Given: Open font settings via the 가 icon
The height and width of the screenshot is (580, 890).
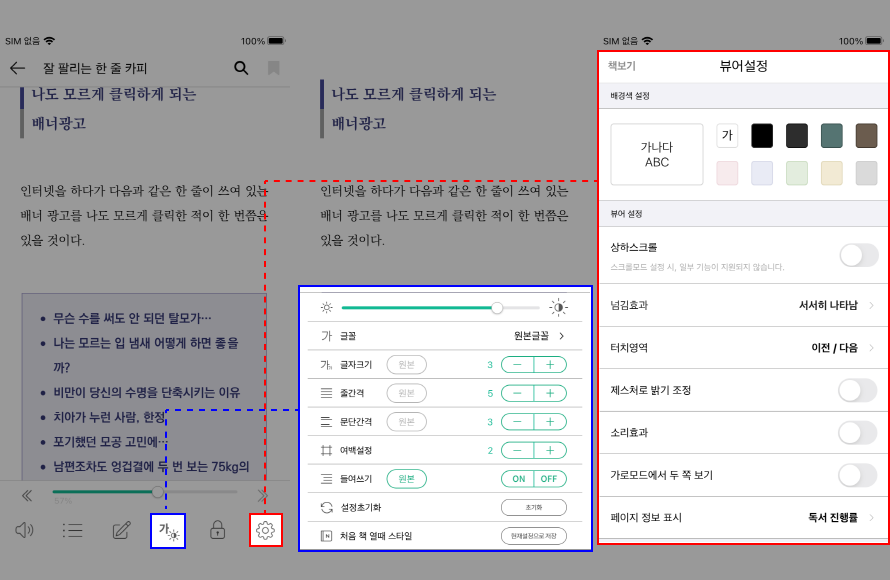Looking at the screenshot, I should 167,530.
